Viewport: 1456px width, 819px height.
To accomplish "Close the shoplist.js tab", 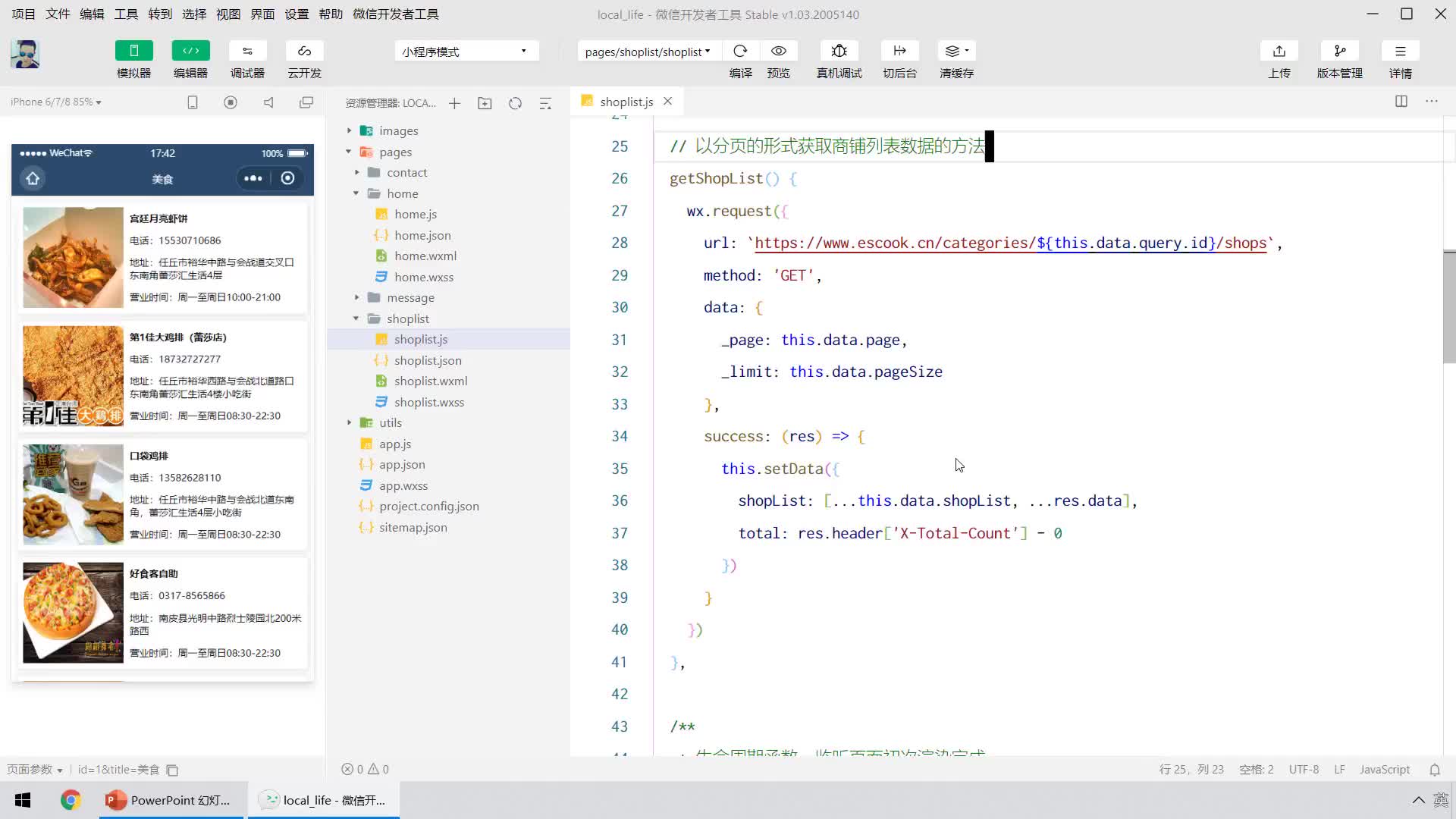I will coord(667,101).
